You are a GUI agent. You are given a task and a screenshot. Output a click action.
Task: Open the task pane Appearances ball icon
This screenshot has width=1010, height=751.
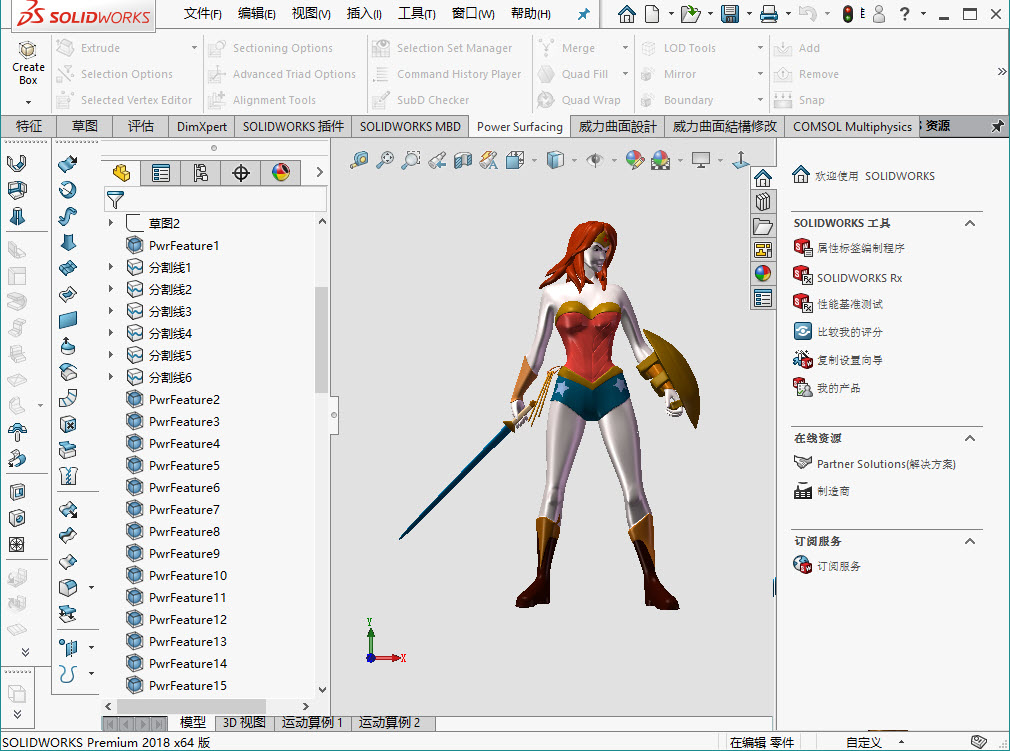coord(763,274)
